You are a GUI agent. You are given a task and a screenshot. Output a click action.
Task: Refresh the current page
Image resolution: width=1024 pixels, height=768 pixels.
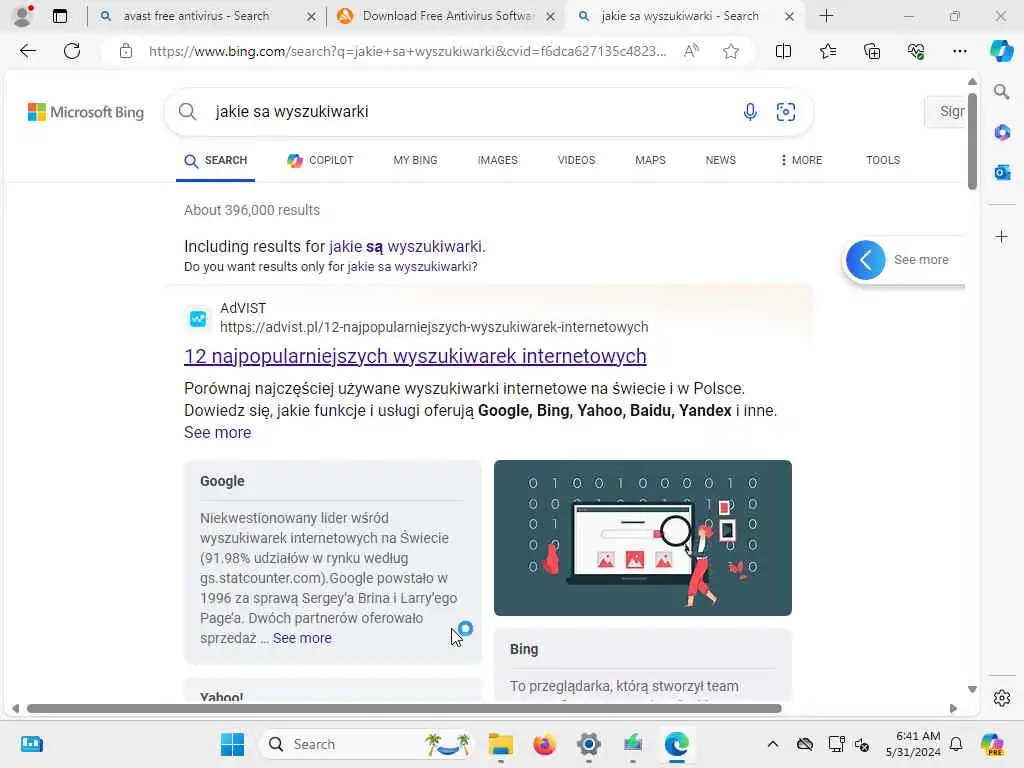72,51
